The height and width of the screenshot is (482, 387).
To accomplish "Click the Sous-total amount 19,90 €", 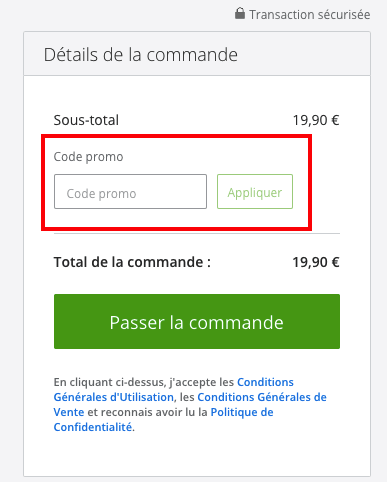I will point(316,120).
